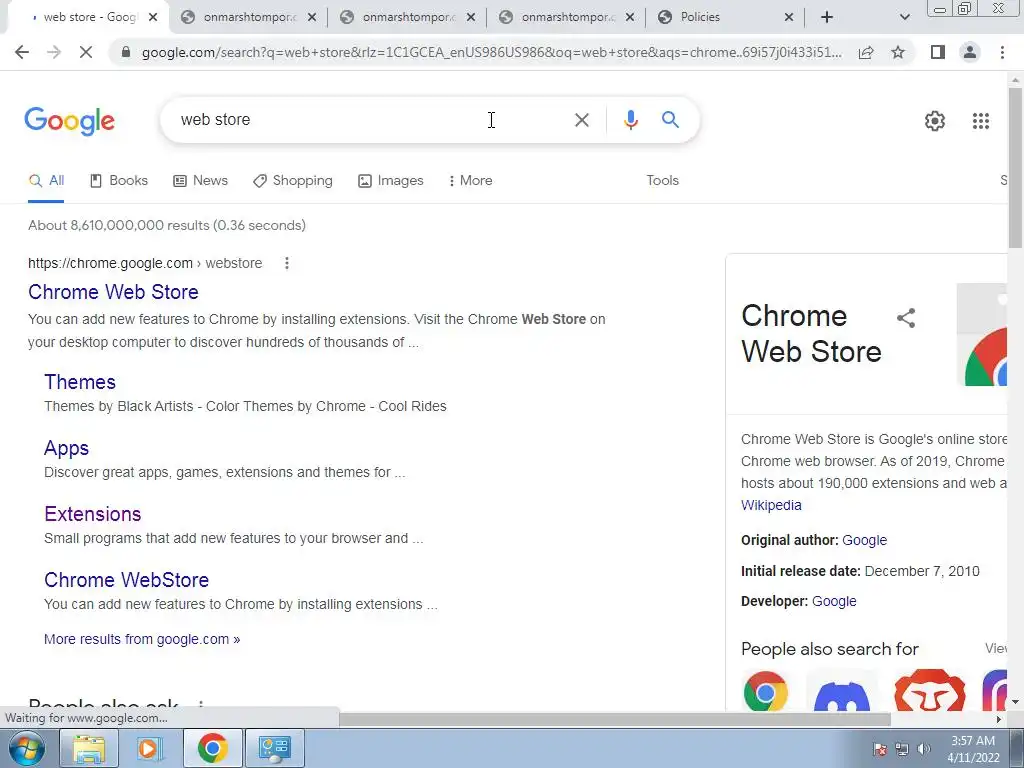Image resolution: width=1024 pixels, height=768 pixels.
Task: Select the Images results tab
Action: point(391,181)
